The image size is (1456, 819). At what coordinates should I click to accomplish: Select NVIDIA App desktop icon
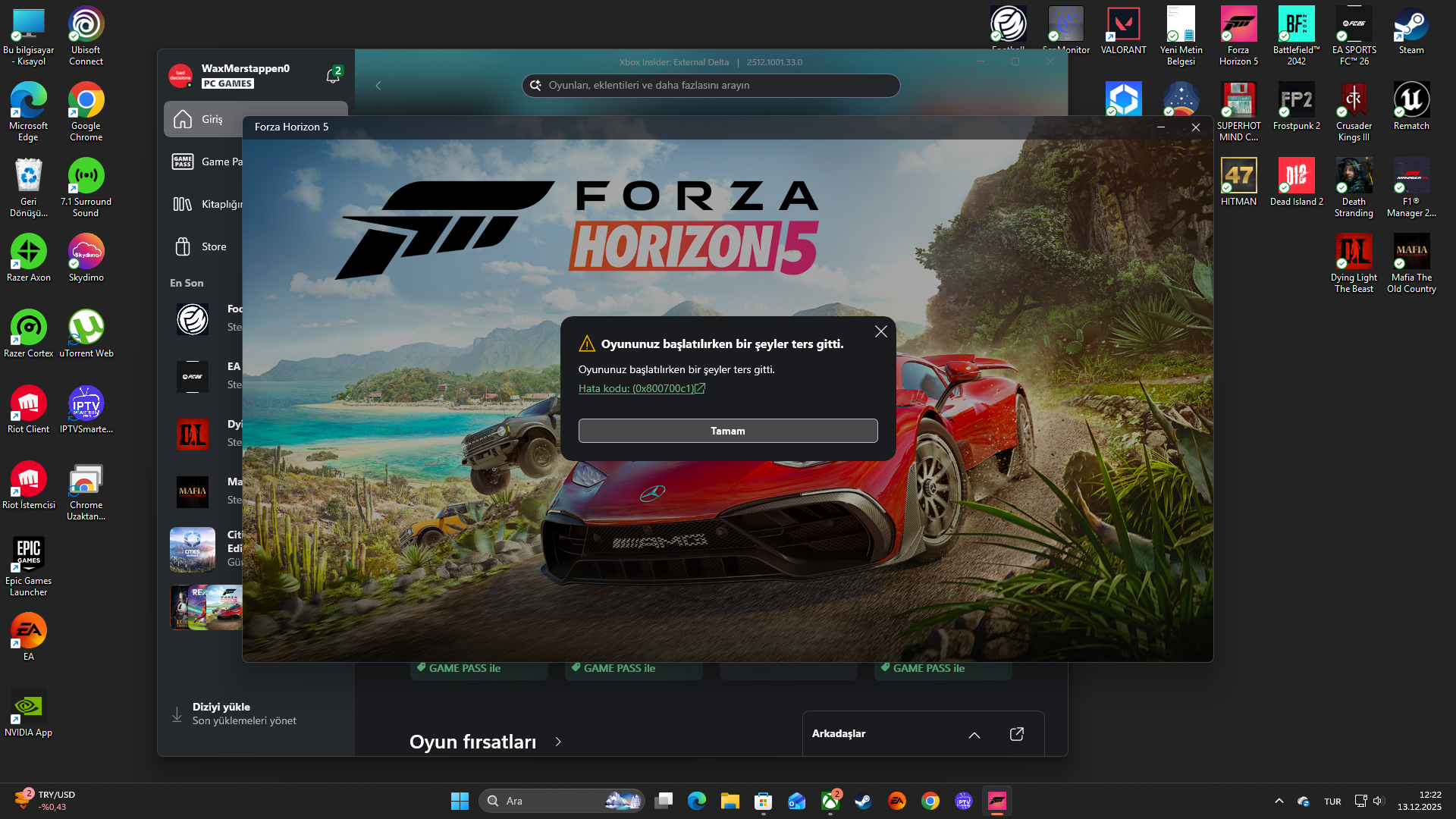[x=28, y=712]
